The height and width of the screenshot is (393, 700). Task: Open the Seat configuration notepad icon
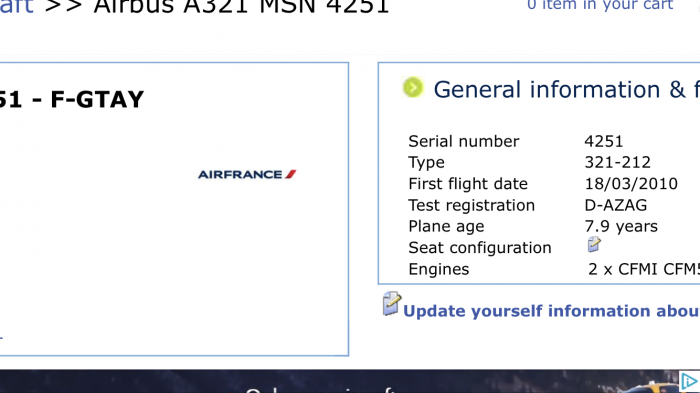594,244
